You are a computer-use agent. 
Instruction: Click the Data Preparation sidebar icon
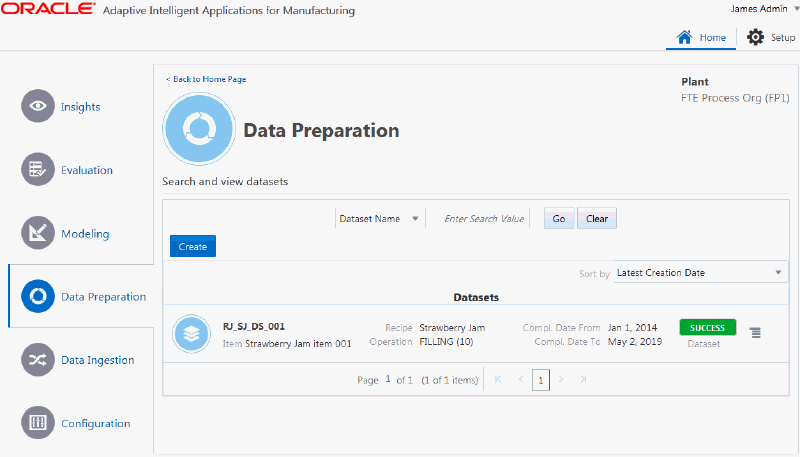38,296
